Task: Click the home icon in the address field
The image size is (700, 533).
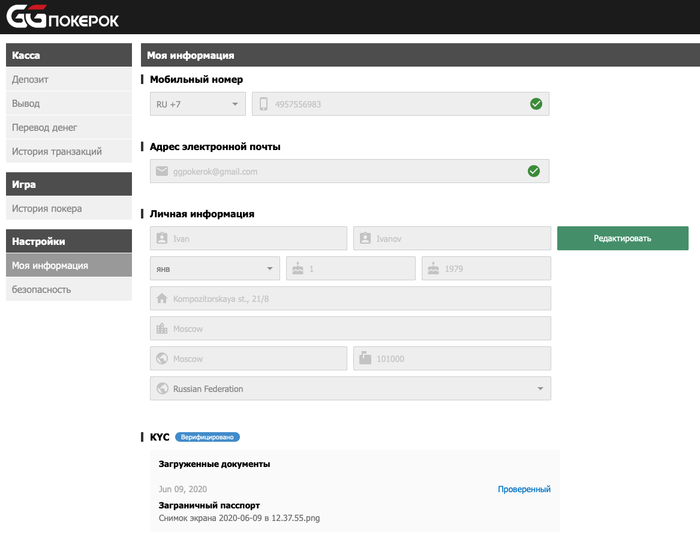Action: coord(162,298)
